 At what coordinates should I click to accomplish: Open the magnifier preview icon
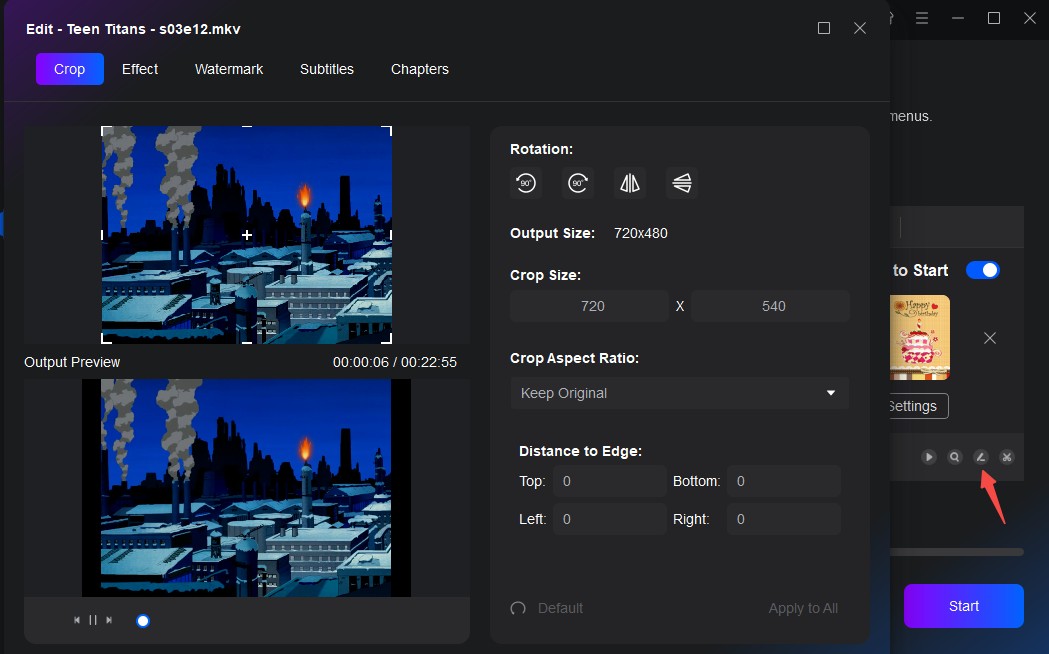954,456
